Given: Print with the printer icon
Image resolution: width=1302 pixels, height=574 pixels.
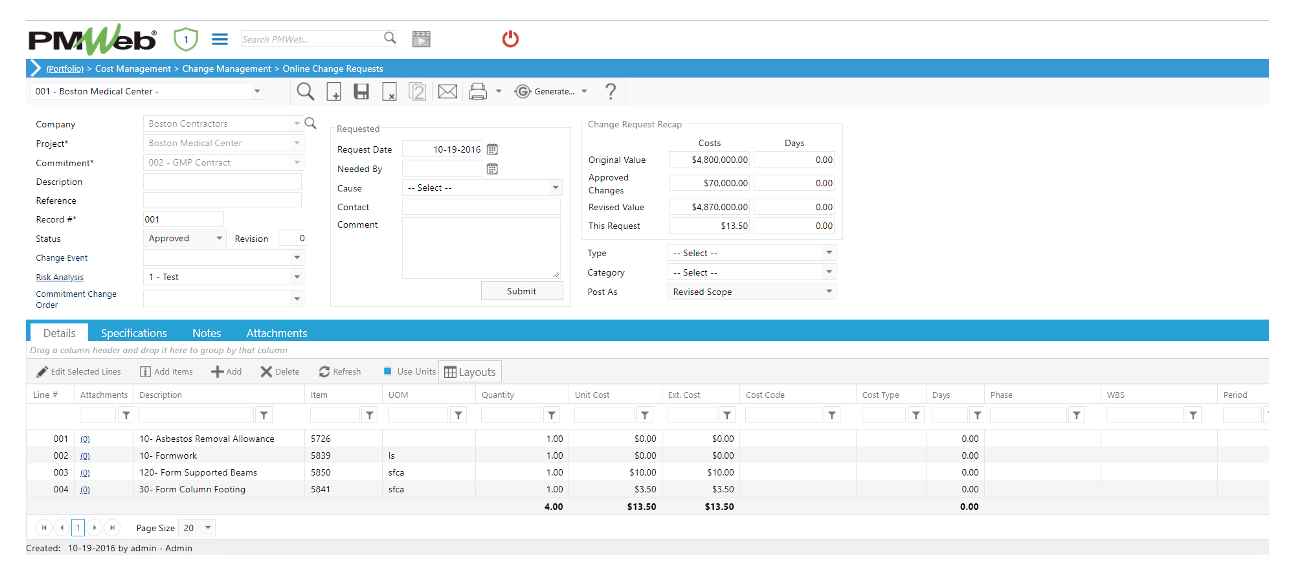Looking at the screenshot, I should pyautogui.click(x=479, y=92).
